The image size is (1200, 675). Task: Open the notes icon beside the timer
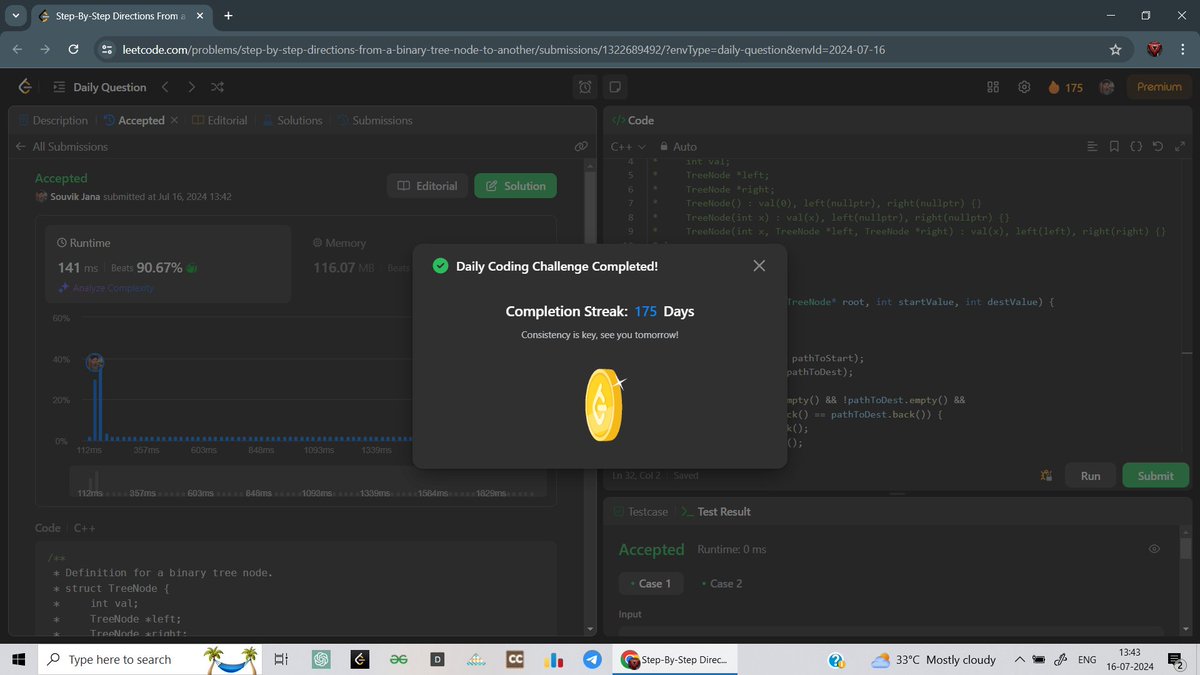pyautogui.click(x=615, y=87)
